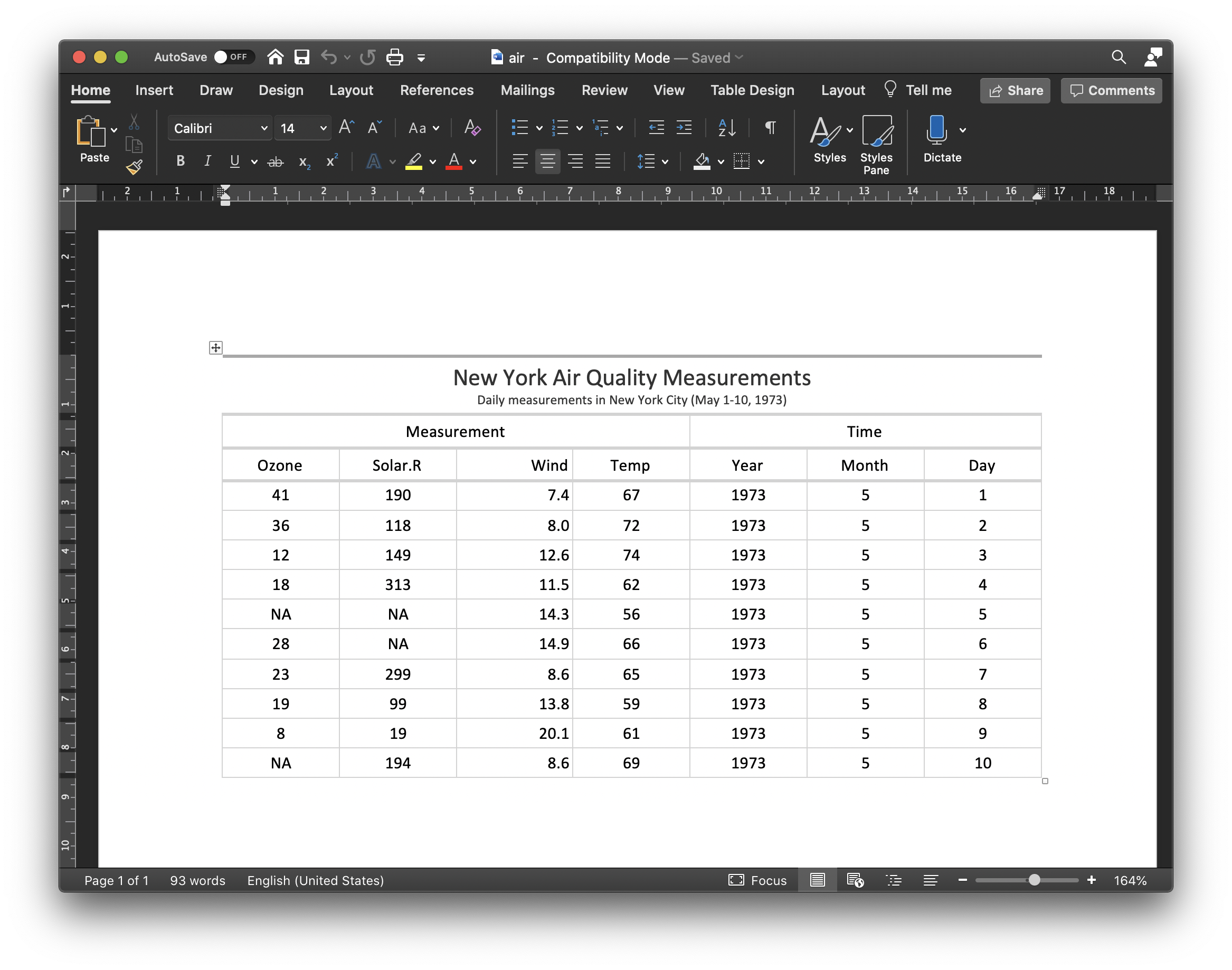
Task: Show paragraph marks
Action: coord(770,128)
